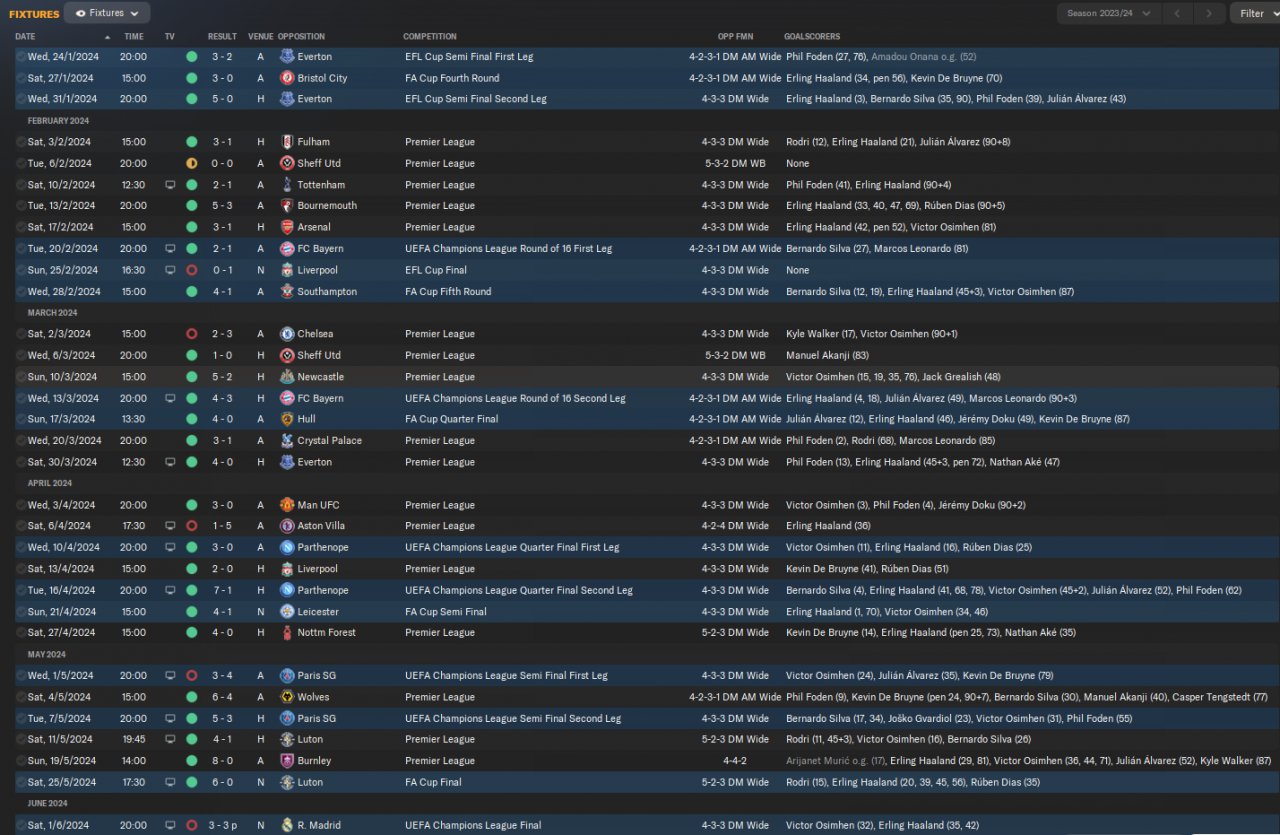Click the Bristol City club badge
The height and width of the screenshot is (835, 1280).
(287, 78)
